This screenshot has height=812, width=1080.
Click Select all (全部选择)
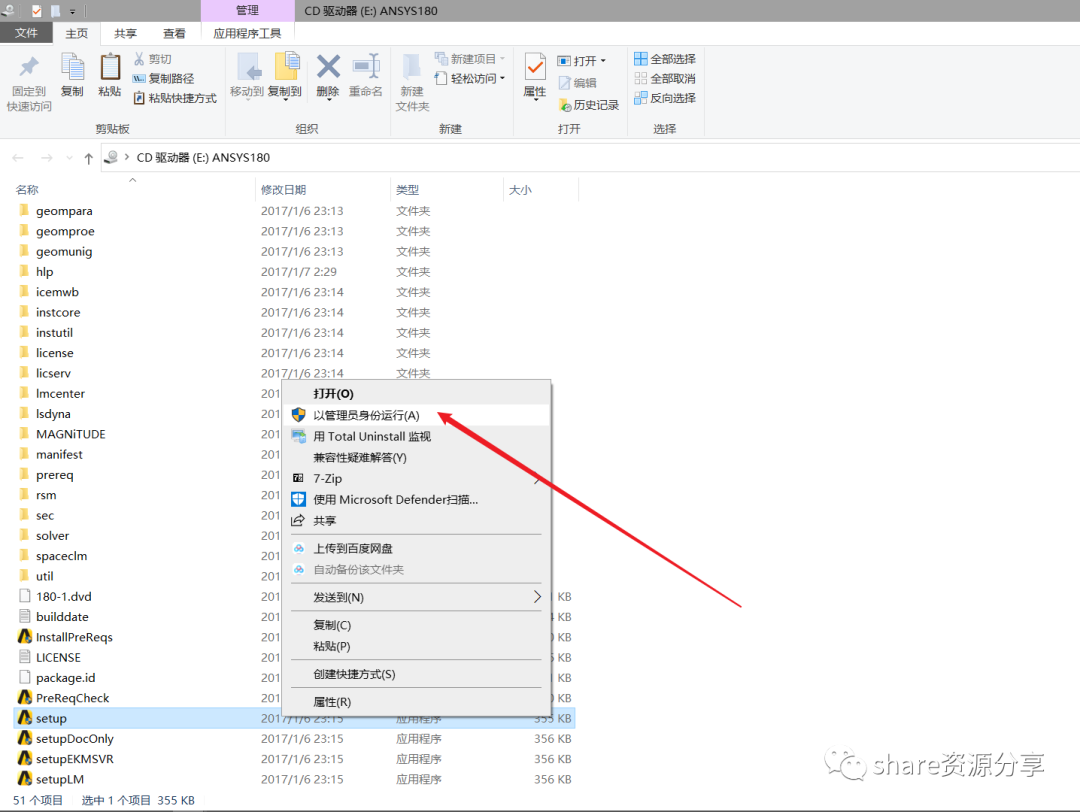pyautogui.click(x=665, y=59)
